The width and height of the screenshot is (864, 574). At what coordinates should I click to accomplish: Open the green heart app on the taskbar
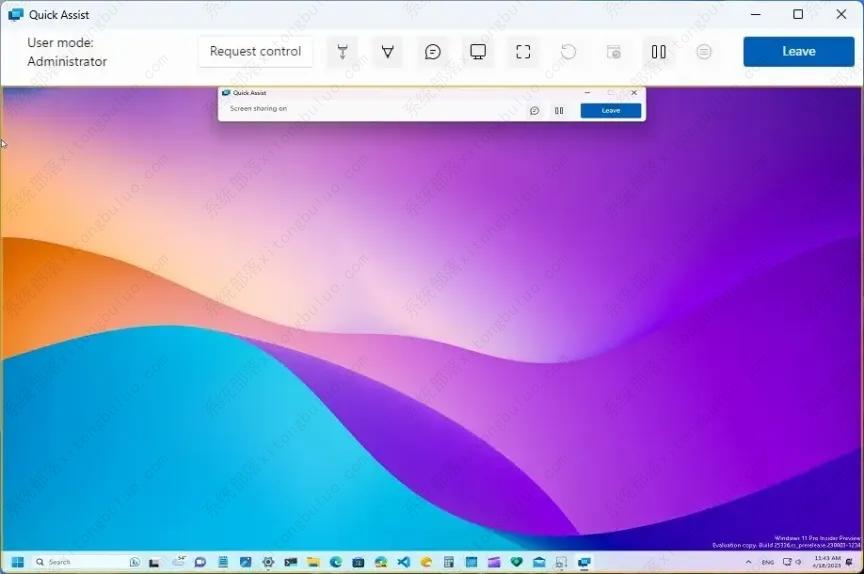[x=516, y=562]
